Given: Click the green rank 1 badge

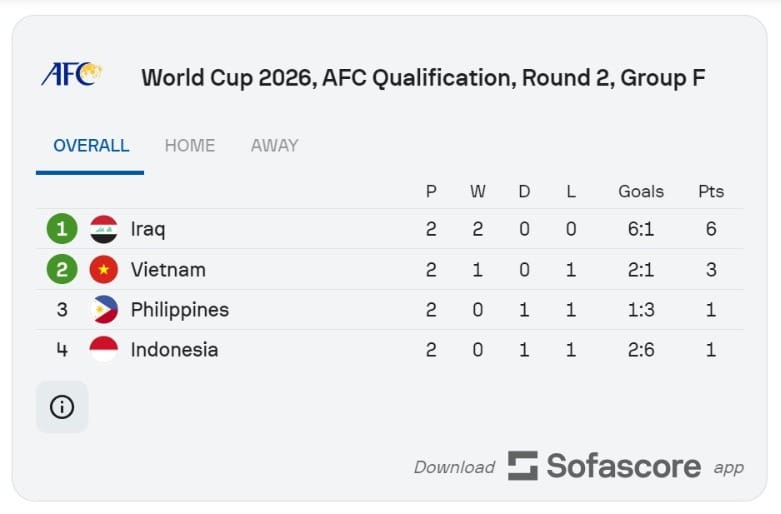Looking at the screenshot, I should pos(62,229).
